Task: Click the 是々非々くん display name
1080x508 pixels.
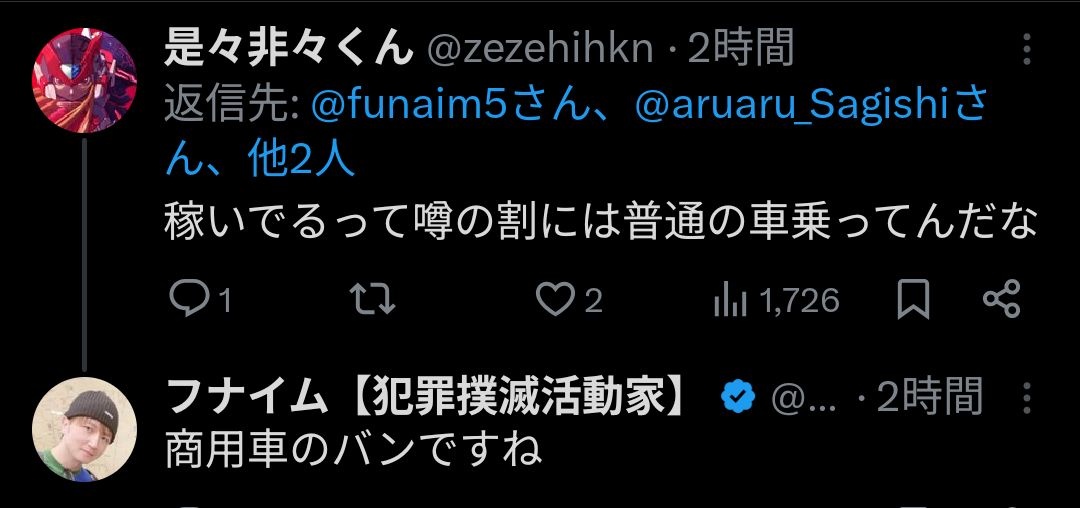Action: pos(288,48)
